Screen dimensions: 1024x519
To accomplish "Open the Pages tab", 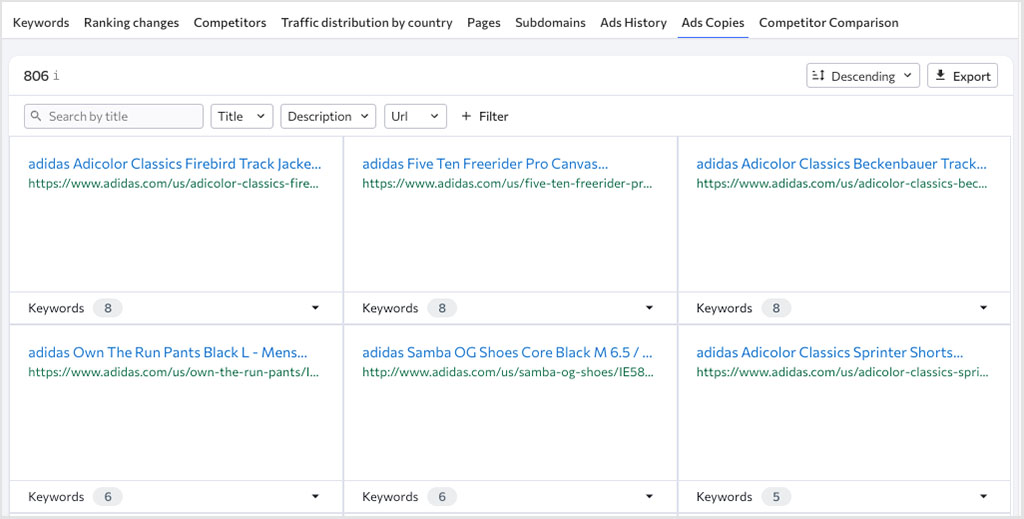I will pos(484,23).
